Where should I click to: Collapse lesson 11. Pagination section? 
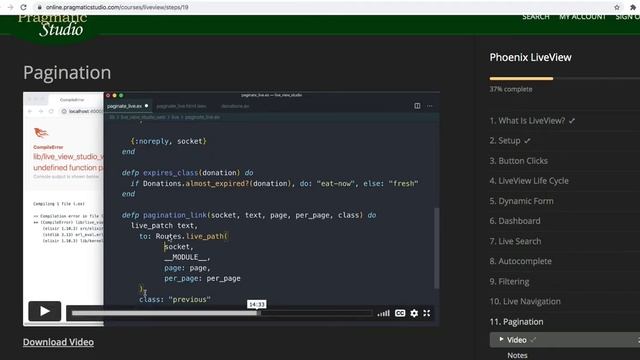coord(516,322)
